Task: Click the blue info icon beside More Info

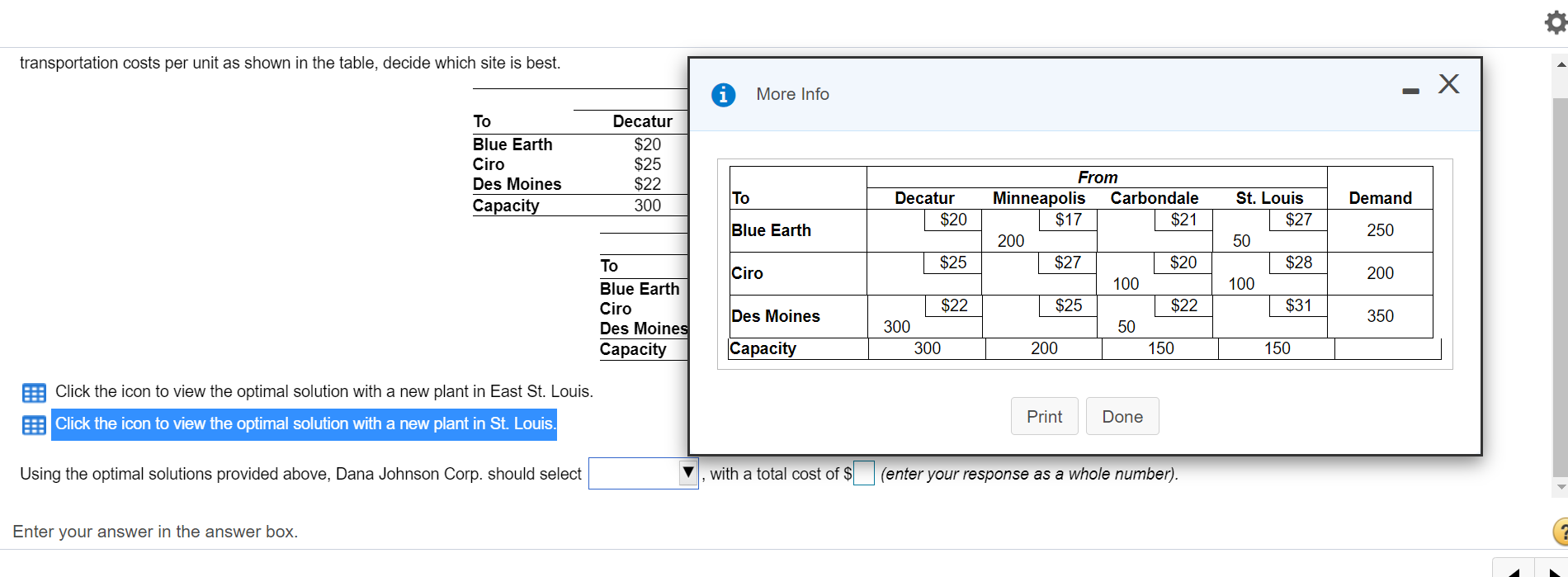Action: point(723,95)
